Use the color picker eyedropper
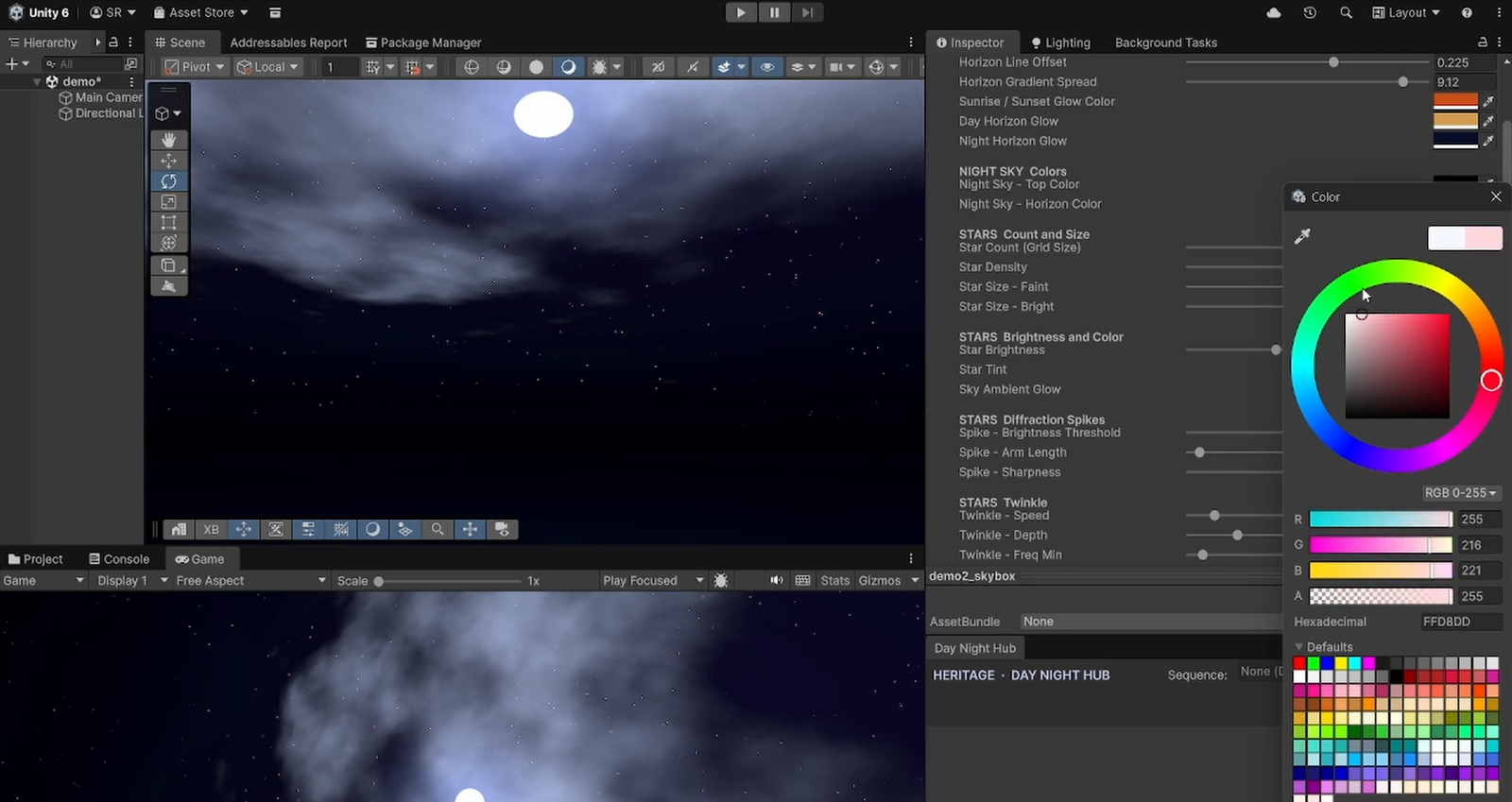1512x802 pixels. (x=1302, y=236)
